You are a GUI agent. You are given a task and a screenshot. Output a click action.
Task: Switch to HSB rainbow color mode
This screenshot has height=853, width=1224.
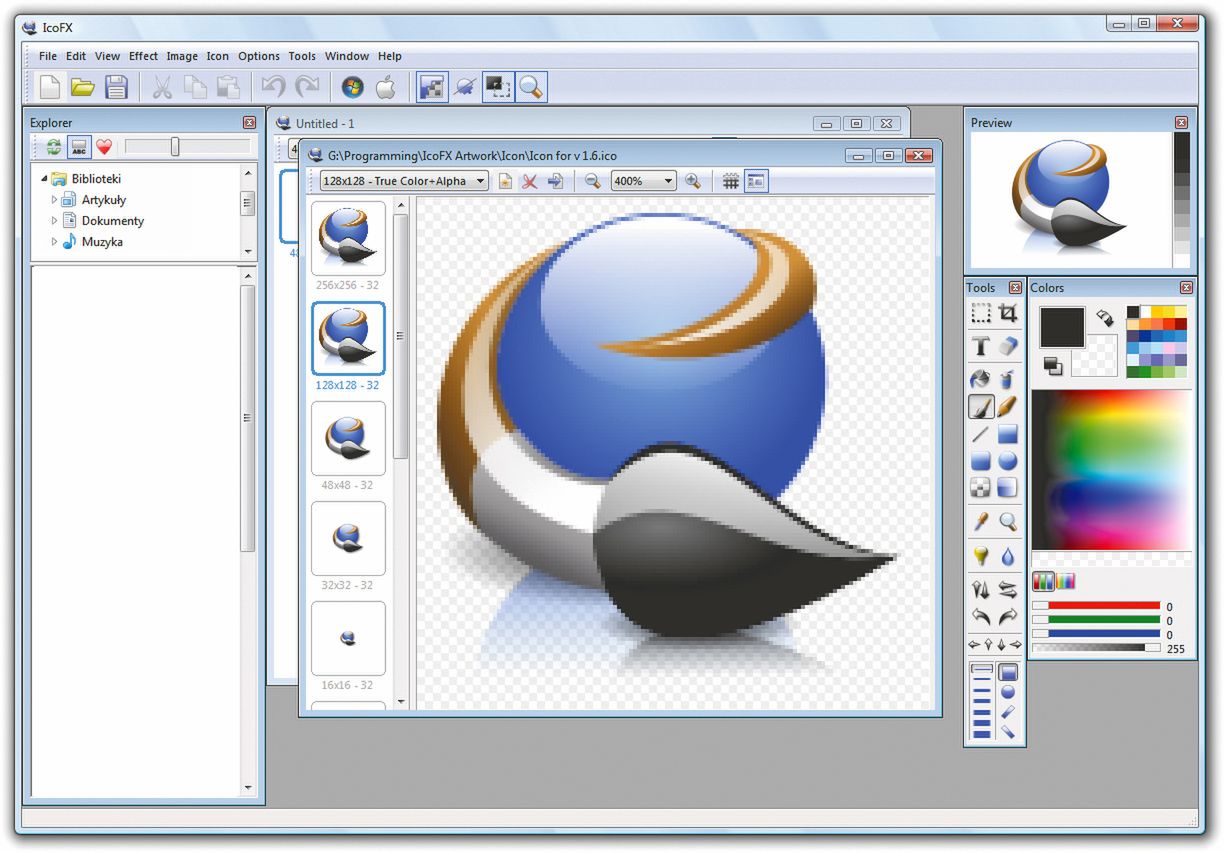[1066, 580]
